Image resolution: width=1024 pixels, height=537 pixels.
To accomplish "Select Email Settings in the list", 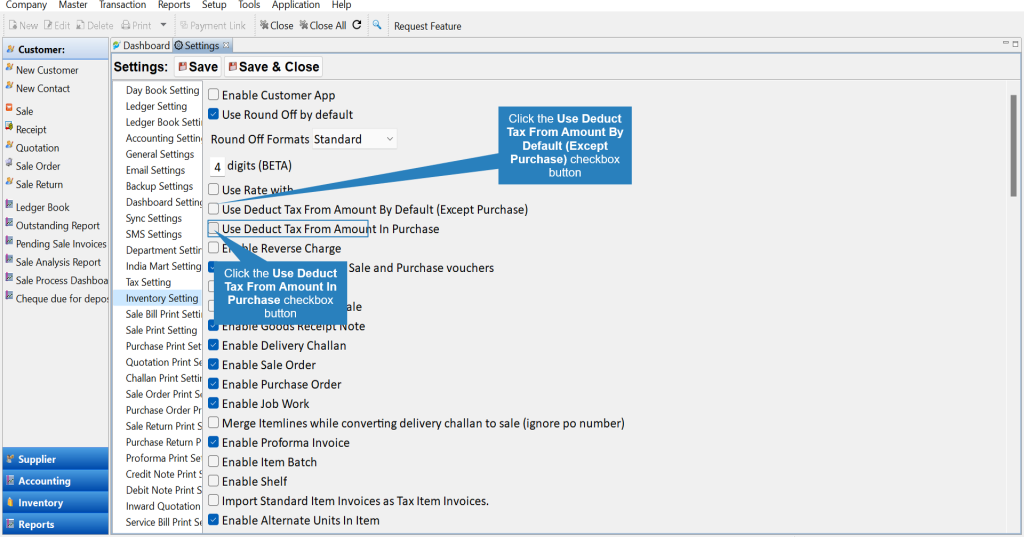I will click(x=155, y=170).
